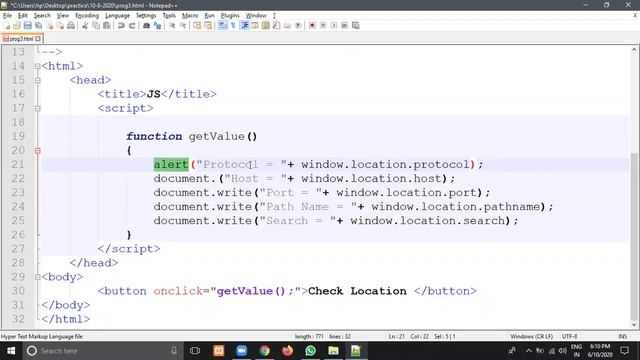Image resolution: width=640 pixels, height=360 pixels.
Task: Click the taskbar Search here box
Action: click(102, 351)
